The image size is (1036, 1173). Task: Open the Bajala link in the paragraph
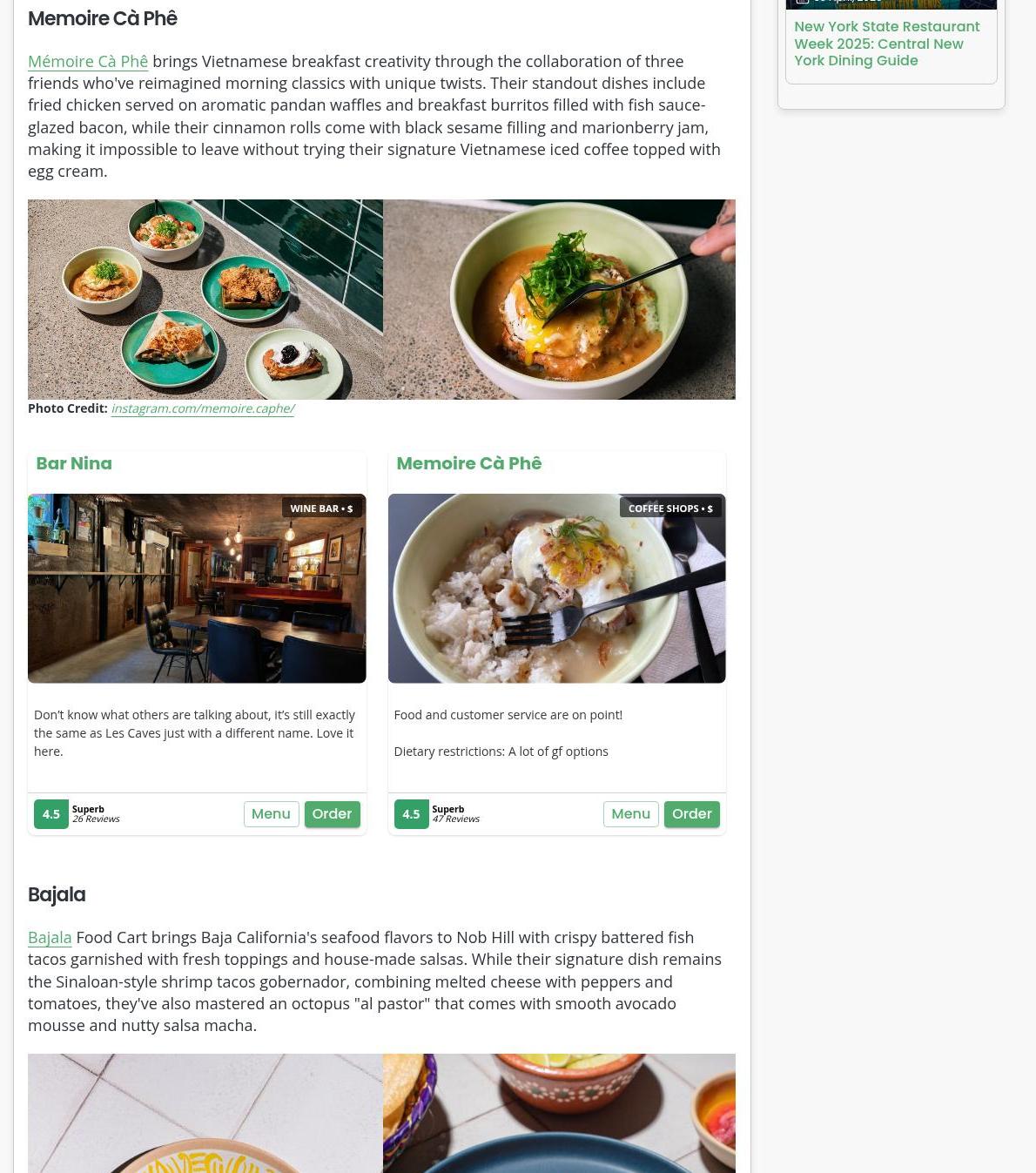pos(50,937)
